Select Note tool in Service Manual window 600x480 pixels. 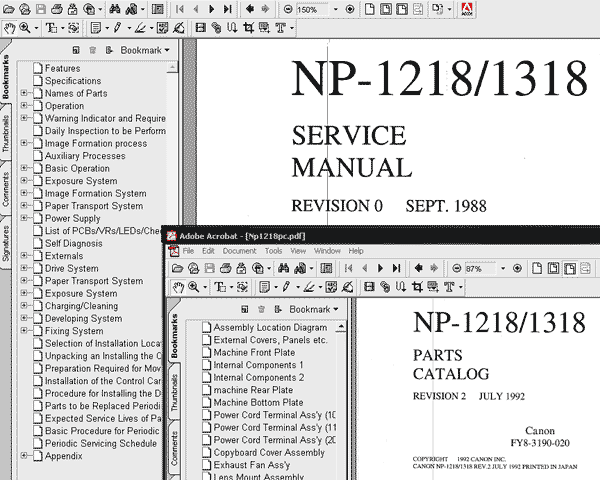tap(96, 28)
